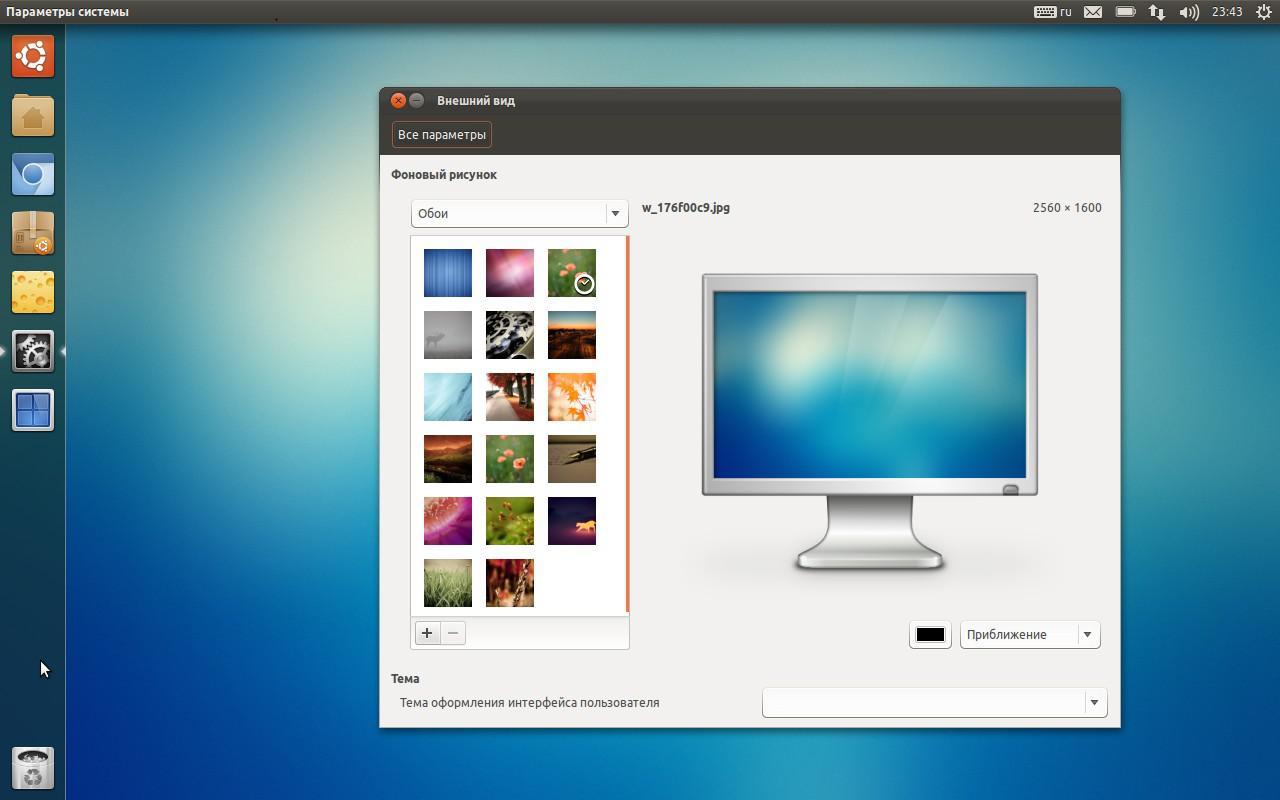Launch Chromium browser from the launcher
This screenshot has width=1280, height=800.
tap(32, 174)
